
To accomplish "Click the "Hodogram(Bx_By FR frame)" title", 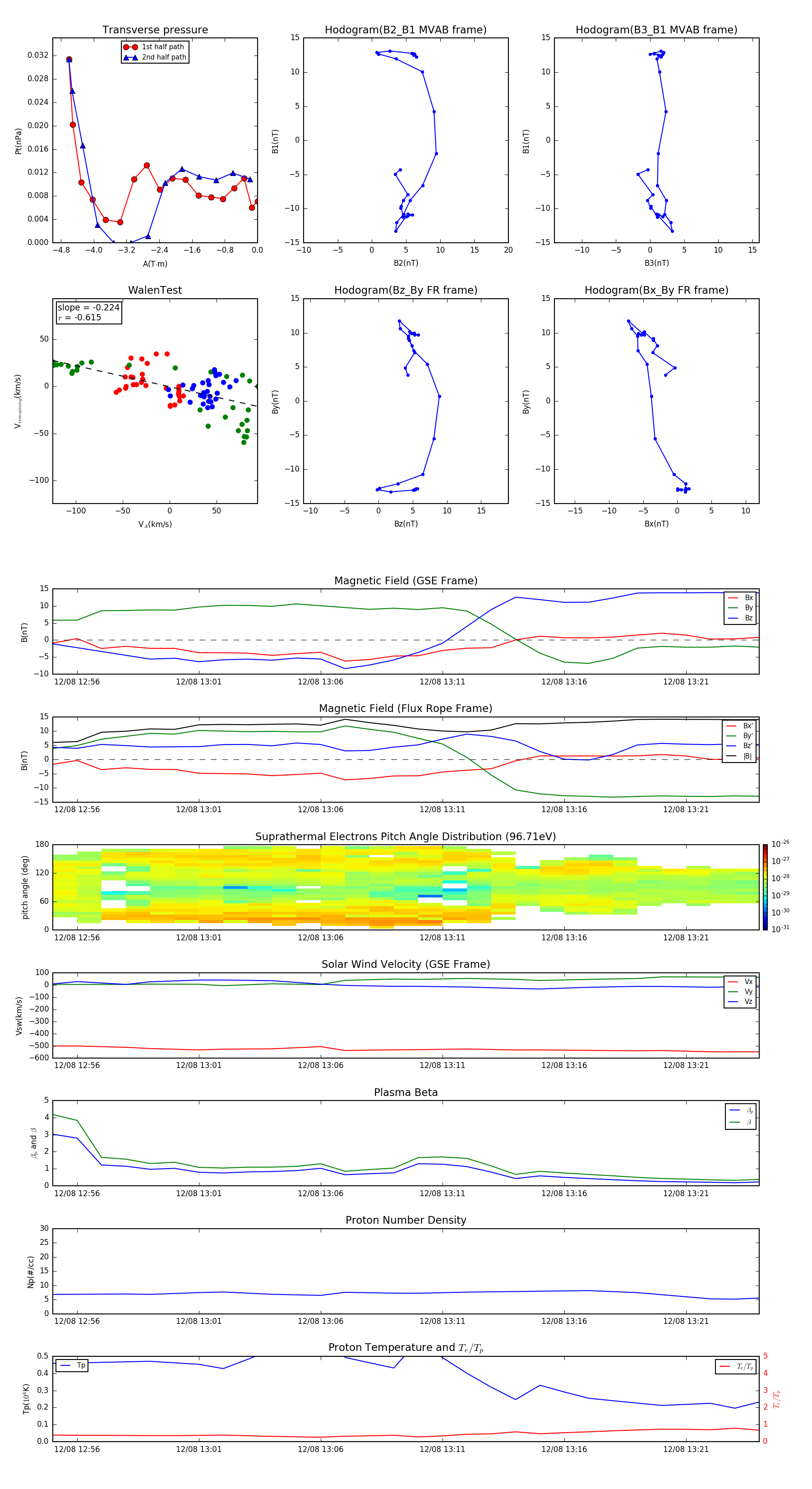I will [x=656, y=290].
